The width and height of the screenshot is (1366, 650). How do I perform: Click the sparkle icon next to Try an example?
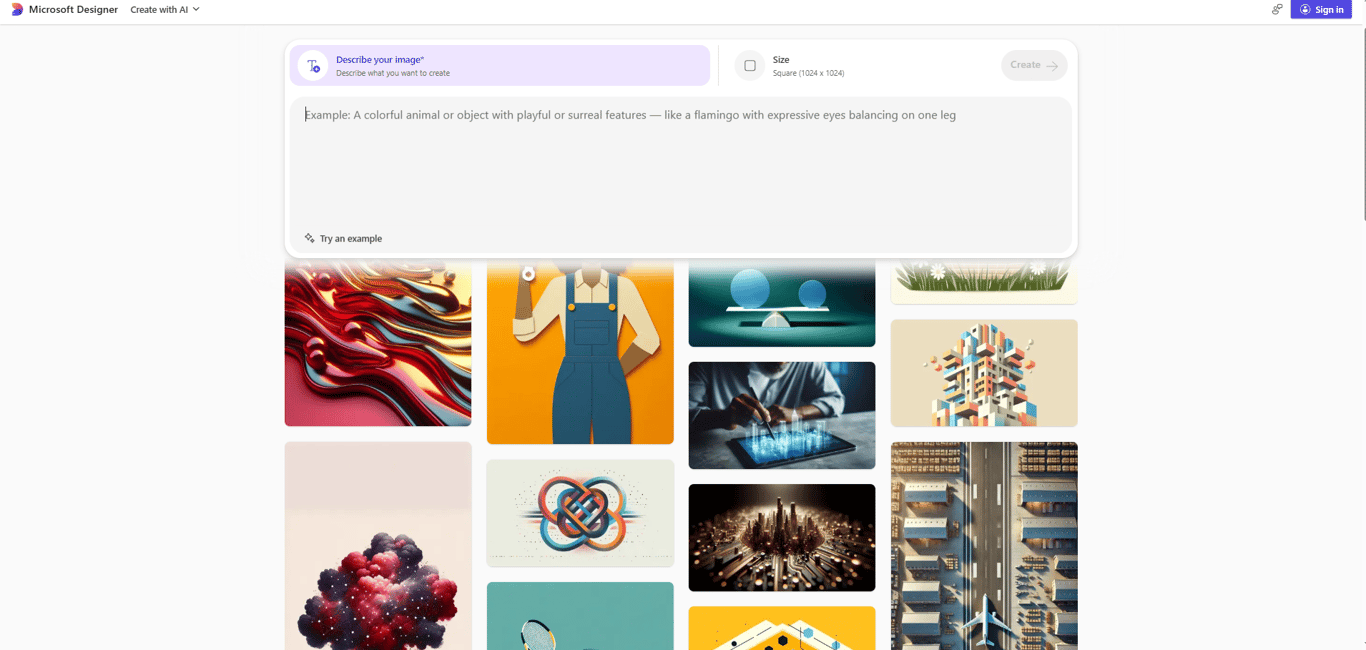pyautogui.click(x=309, y=239)
